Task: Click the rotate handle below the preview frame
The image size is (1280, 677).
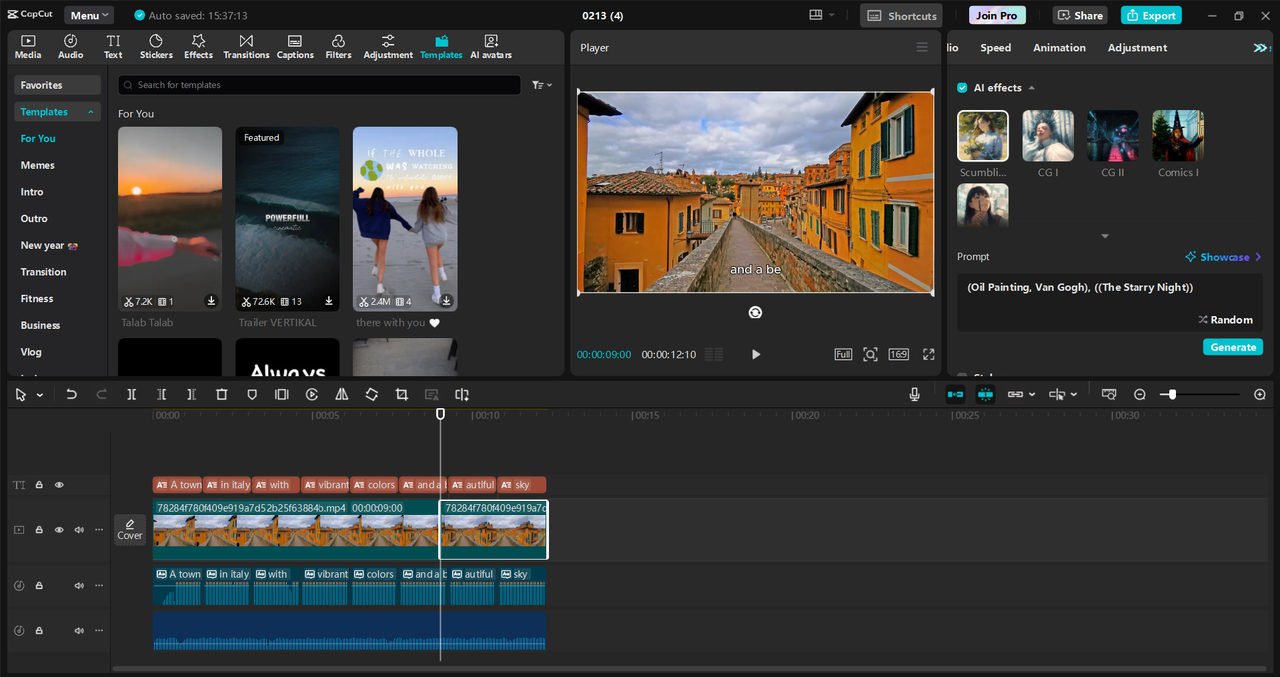Action: (x=755, y=312)
